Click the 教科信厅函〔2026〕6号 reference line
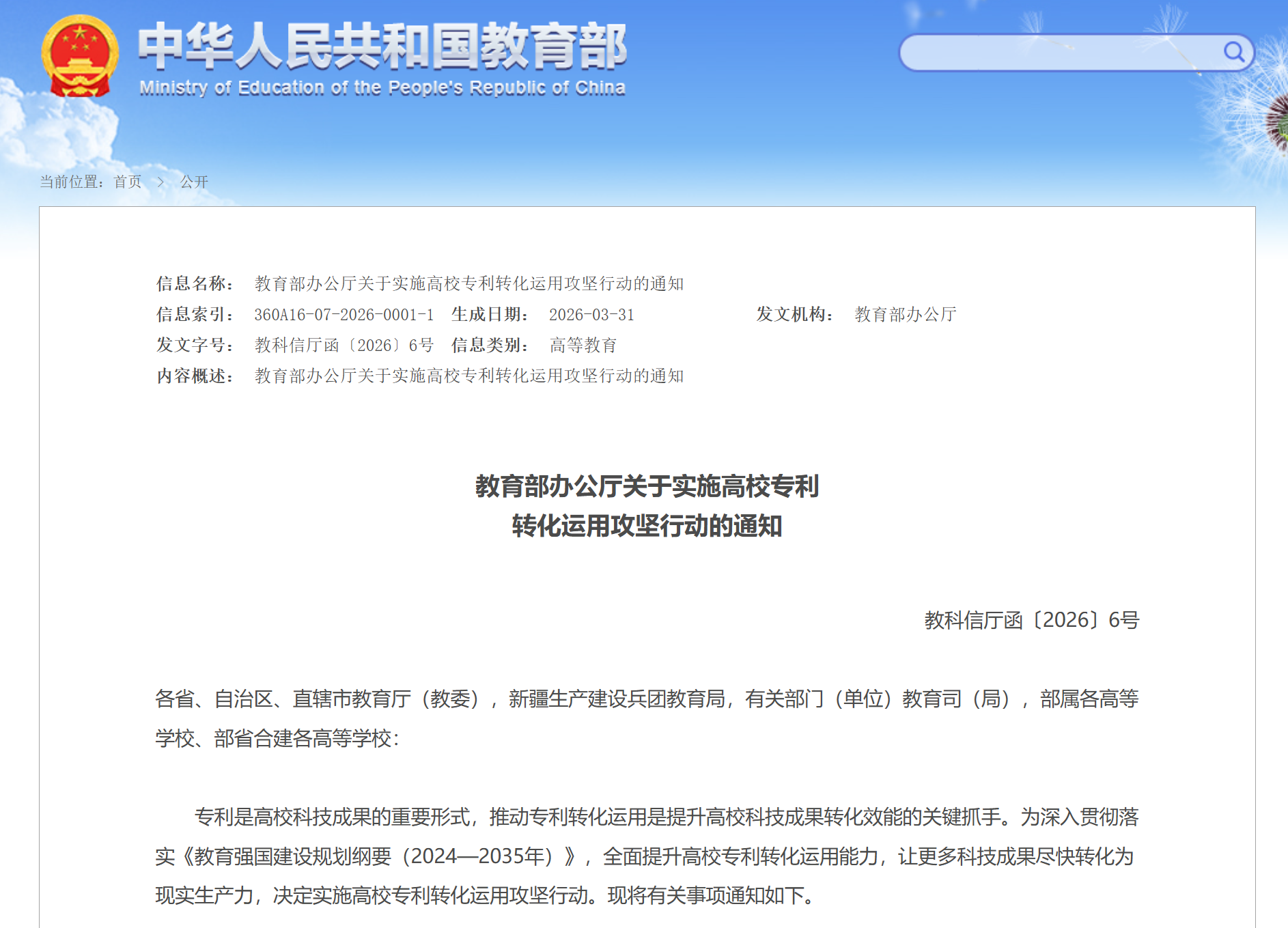This screenshot has width=1288, height=928. pos(1033,621)
